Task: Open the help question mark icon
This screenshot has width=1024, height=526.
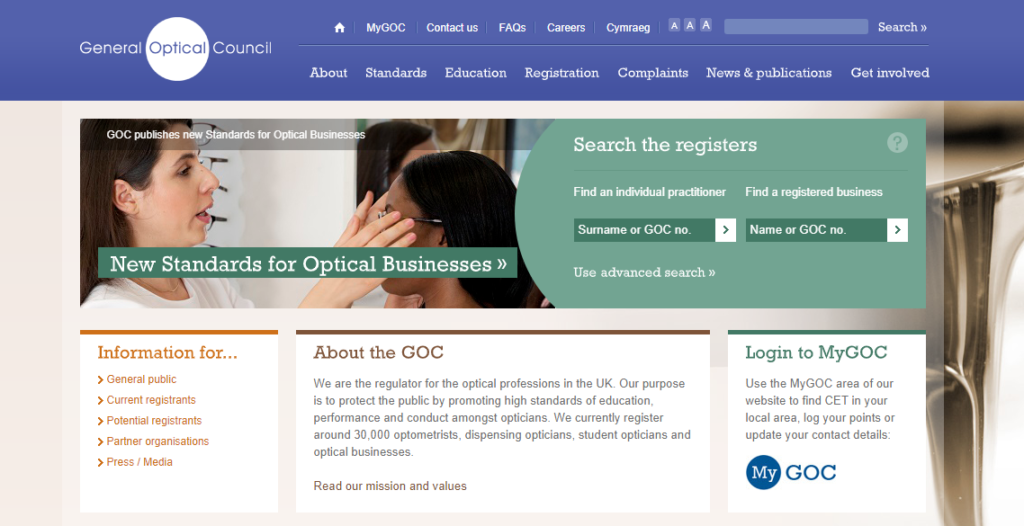Action: click(x=897, y=142)
